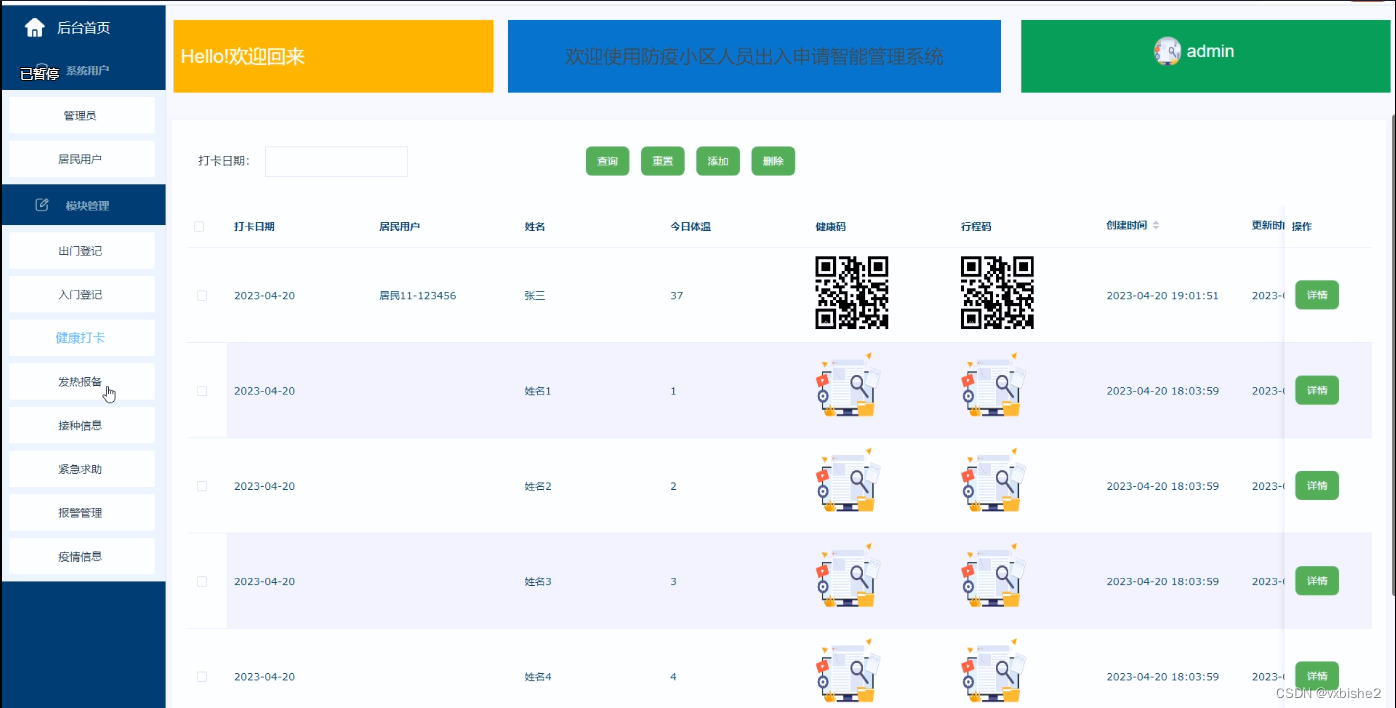
Task: Open 姓名1's 行程码 image
Action: tap(993, 385)
